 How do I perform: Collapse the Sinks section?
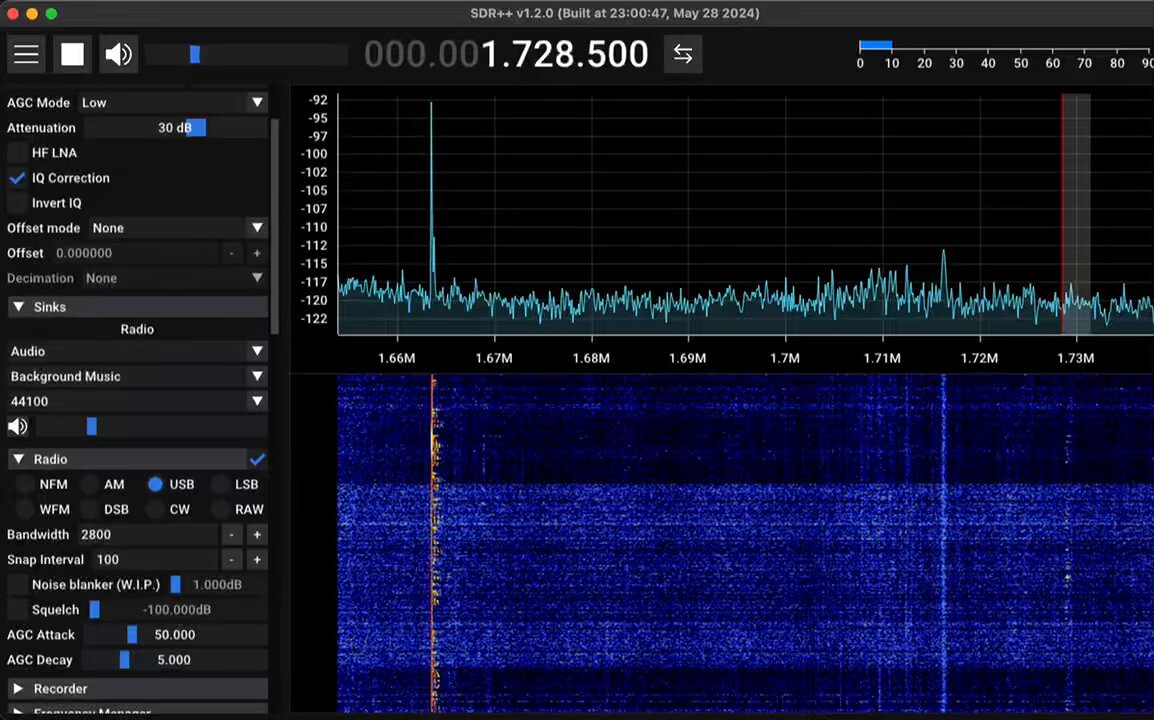pyautogui.click(x=138, y=307)
